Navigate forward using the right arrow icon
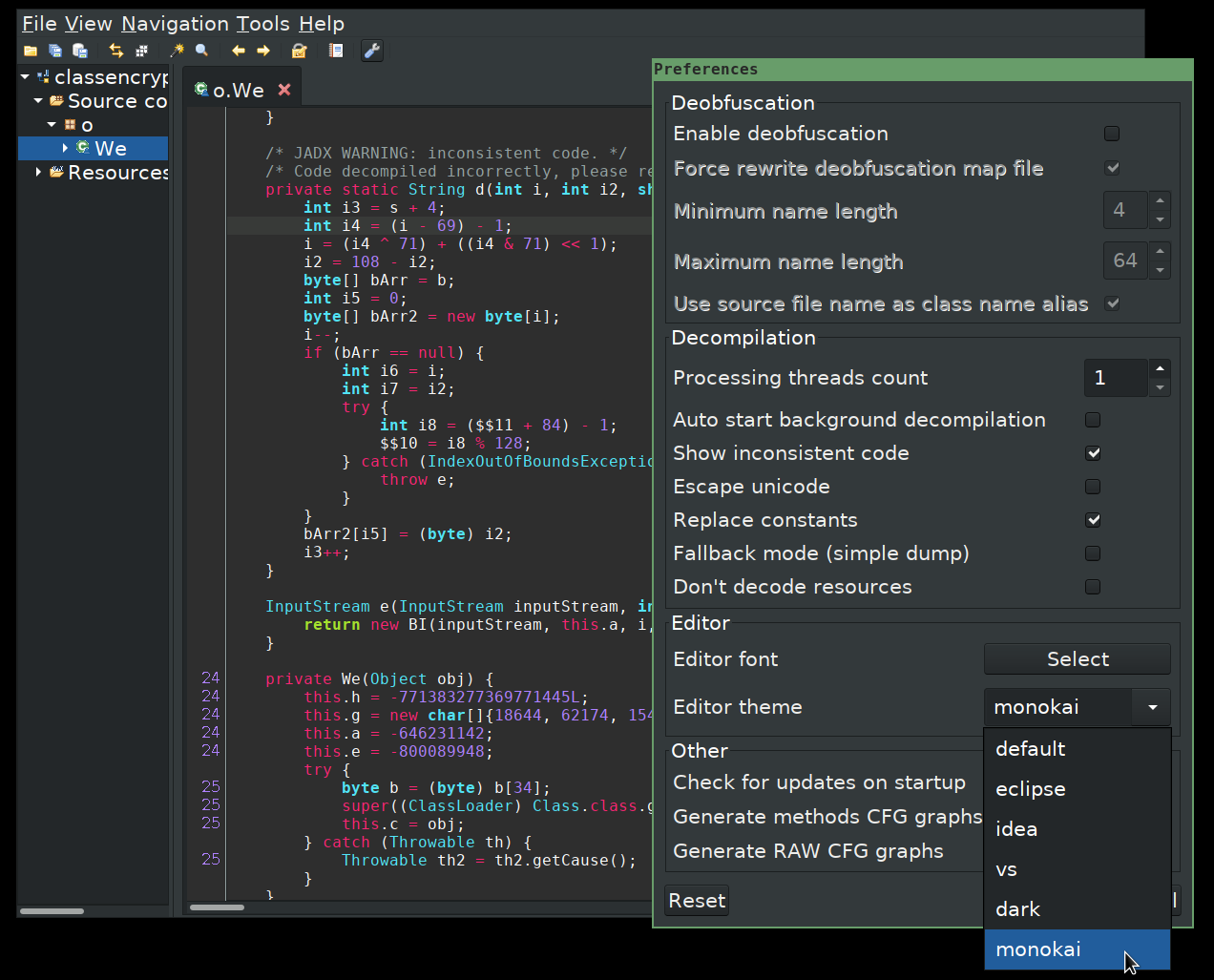The width and height of the screenshot is (1214, 980). (x=262, y=51)
